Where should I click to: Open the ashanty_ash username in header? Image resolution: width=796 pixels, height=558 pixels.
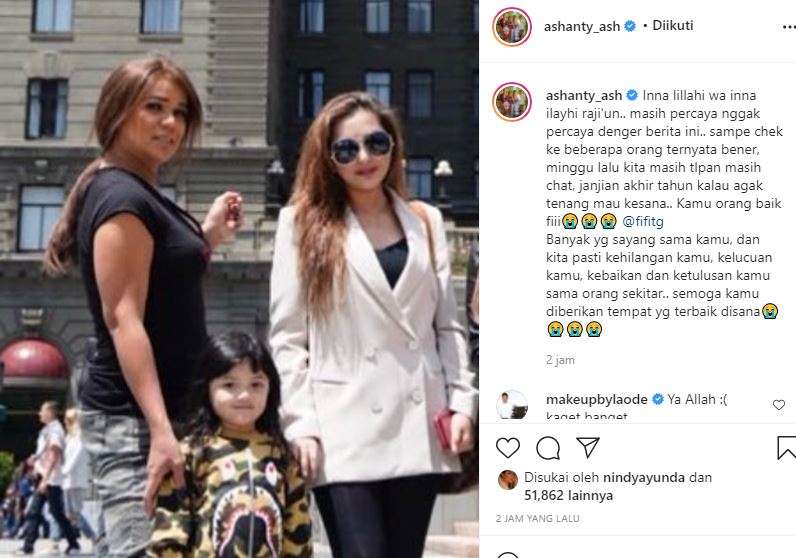coord(582,26)
